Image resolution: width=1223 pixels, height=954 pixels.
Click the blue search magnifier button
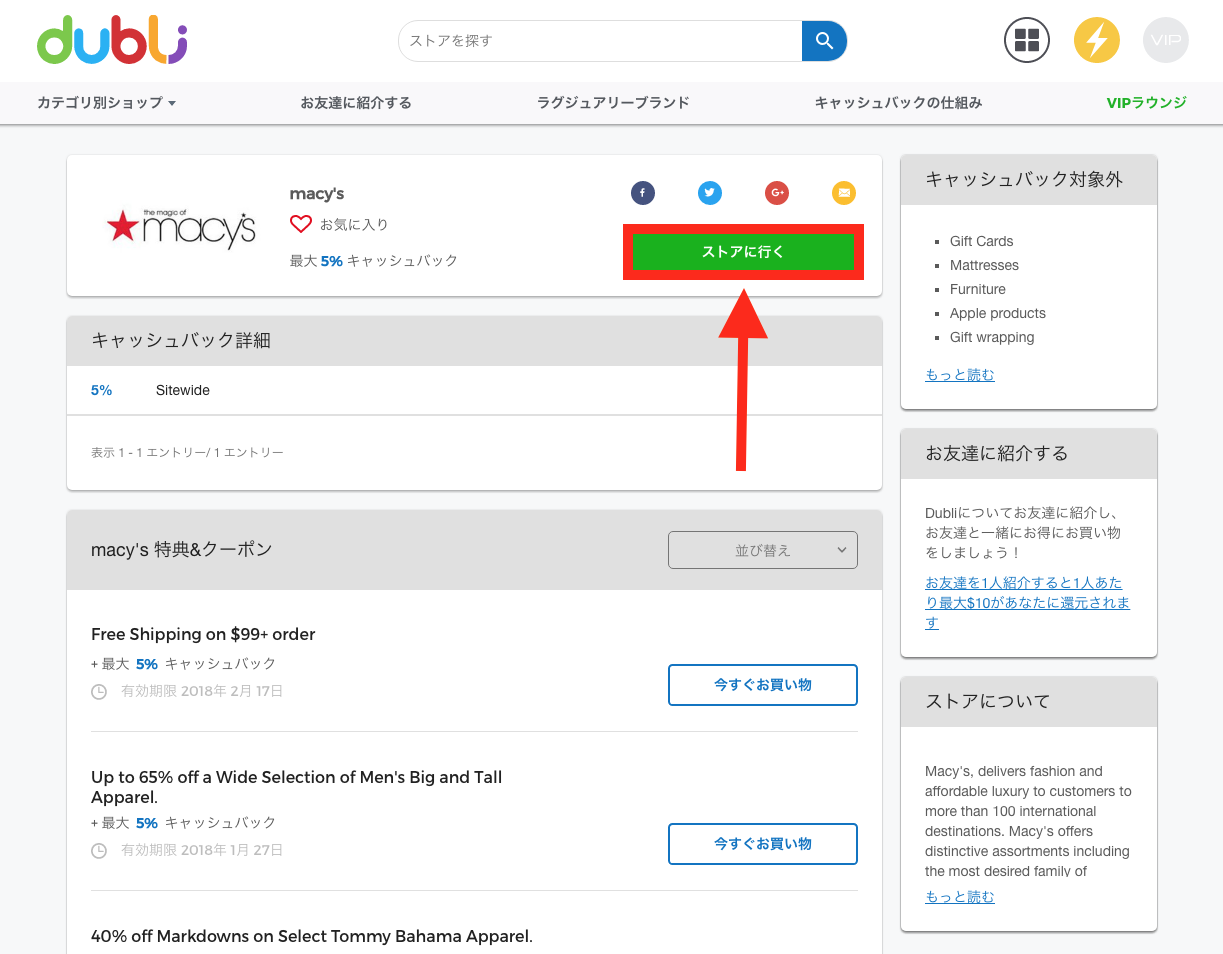click(824, 41)
